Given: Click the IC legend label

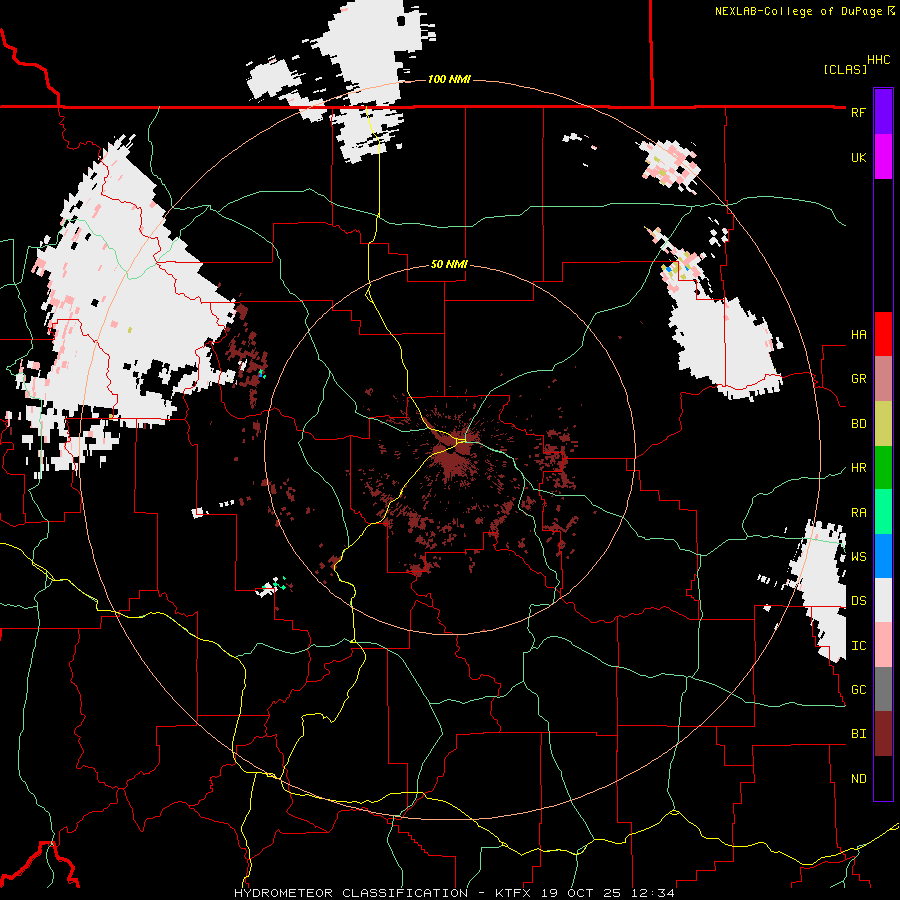Looking at the screenshot, I should [x=858, y=646].
